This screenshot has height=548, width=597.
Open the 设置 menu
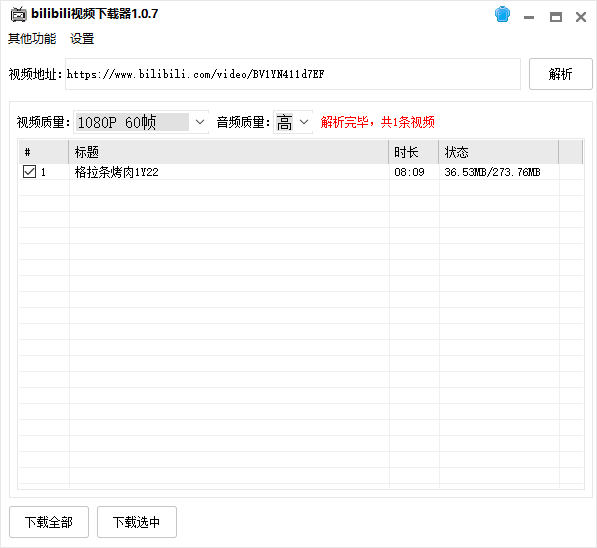pyautogui.click(x=82, y=38)
